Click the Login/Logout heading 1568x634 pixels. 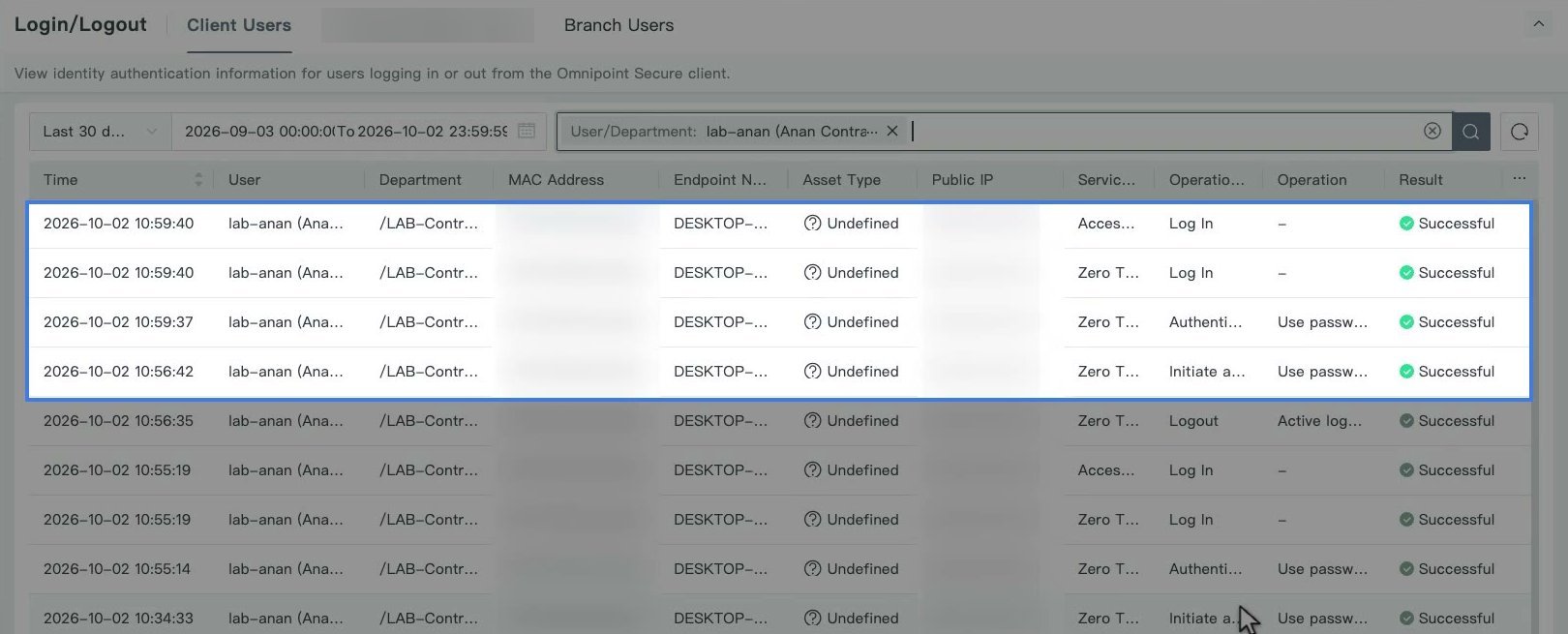[x=80, y=25]
